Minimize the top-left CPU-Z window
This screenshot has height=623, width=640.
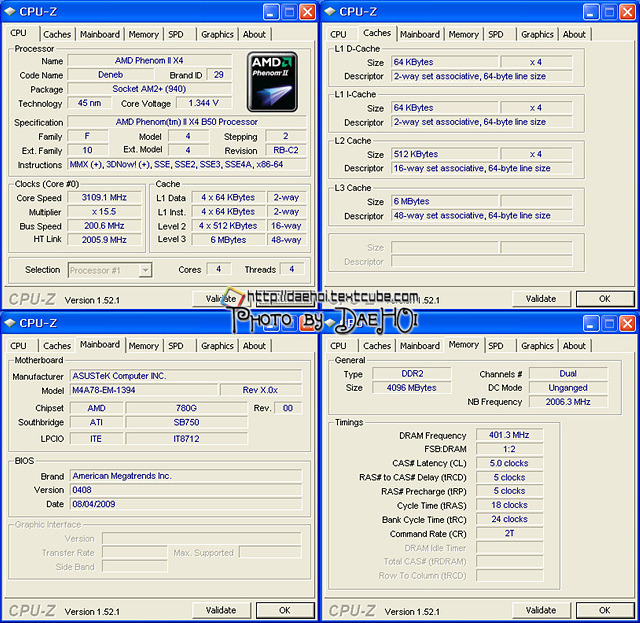pyautogui.click(x=271, y=12)
